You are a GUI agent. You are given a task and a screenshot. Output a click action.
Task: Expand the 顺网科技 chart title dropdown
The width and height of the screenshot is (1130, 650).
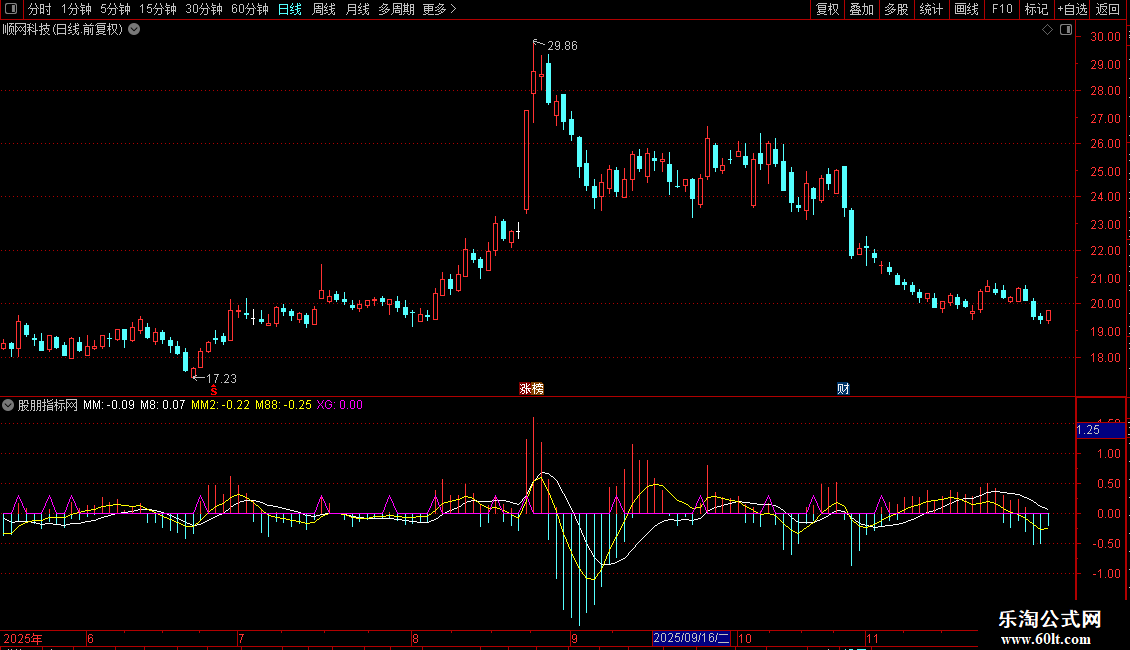pyautogui.click(x=134, y=29)
